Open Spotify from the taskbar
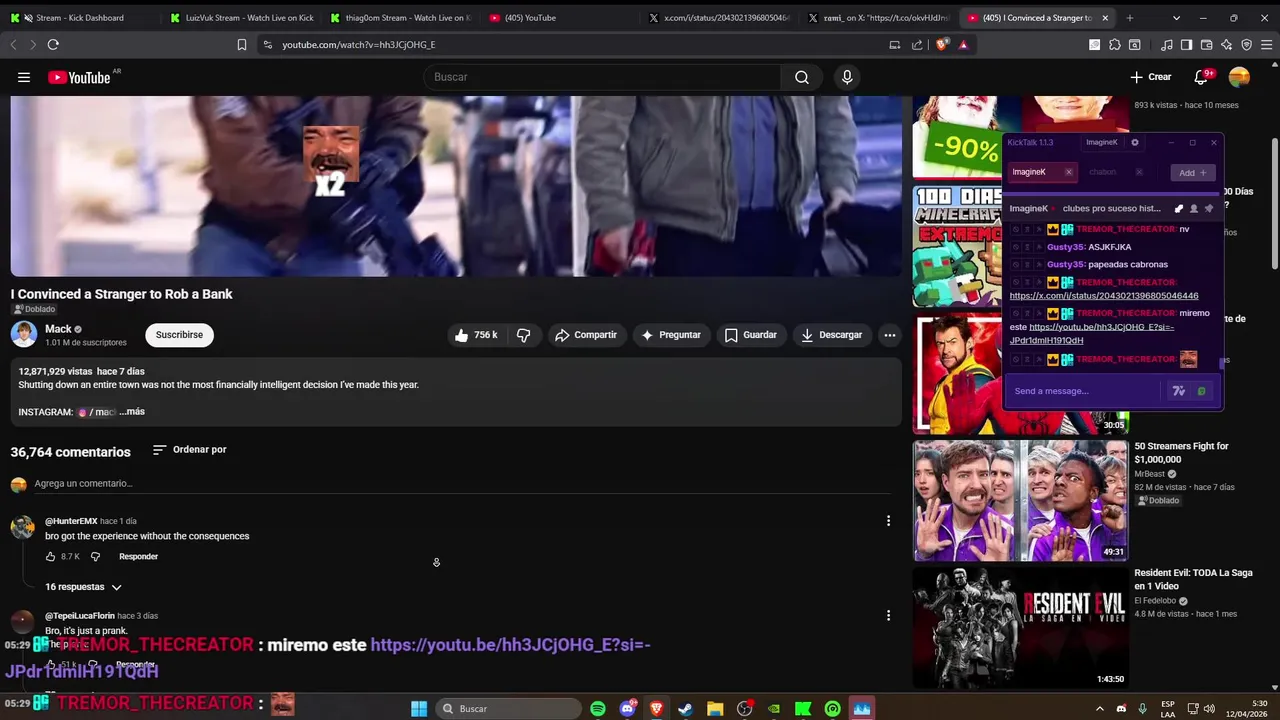This screenshot has width=1280, height=720. 598,709
